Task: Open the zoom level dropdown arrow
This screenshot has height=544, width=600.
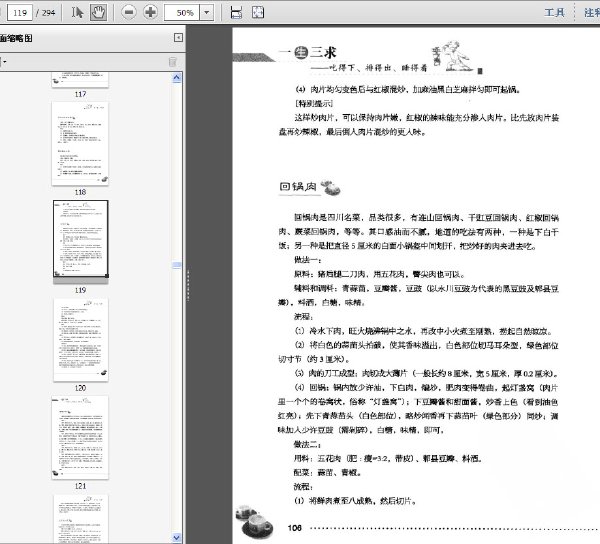Action: pyautogui.click(x=207, y=13)
